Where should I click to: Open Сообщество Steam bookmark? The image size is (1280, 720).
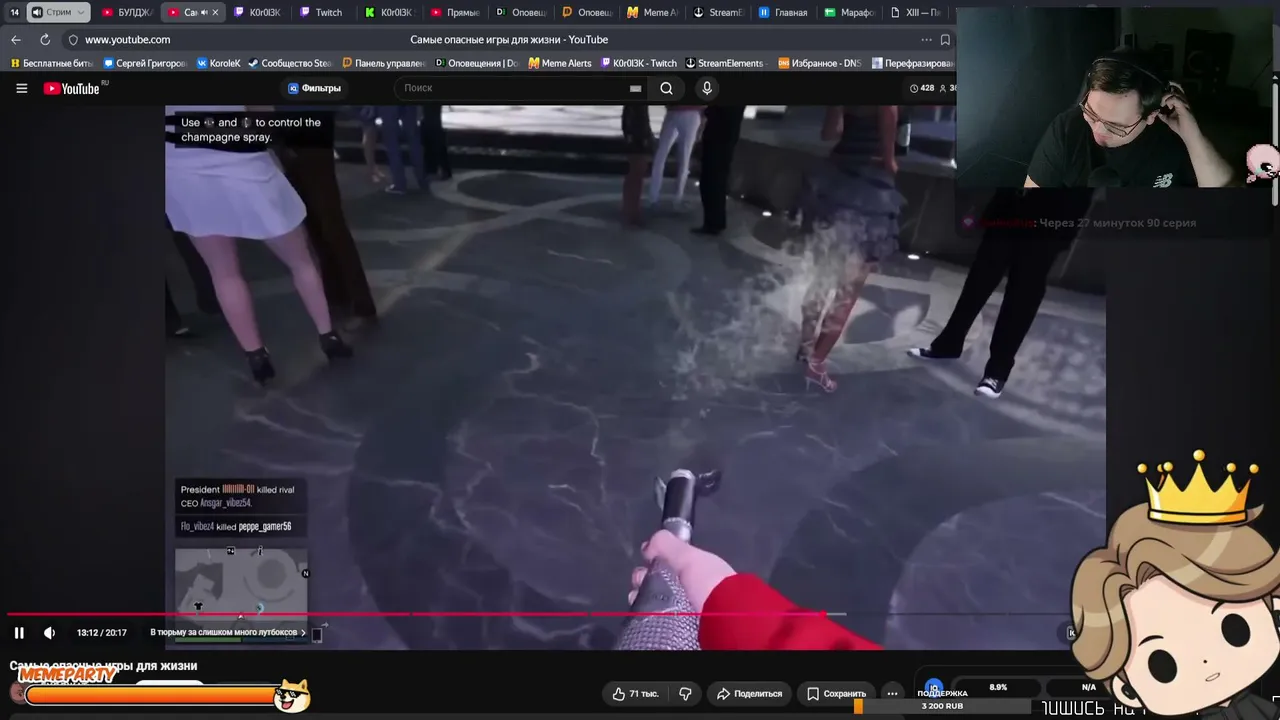[290, 63]
